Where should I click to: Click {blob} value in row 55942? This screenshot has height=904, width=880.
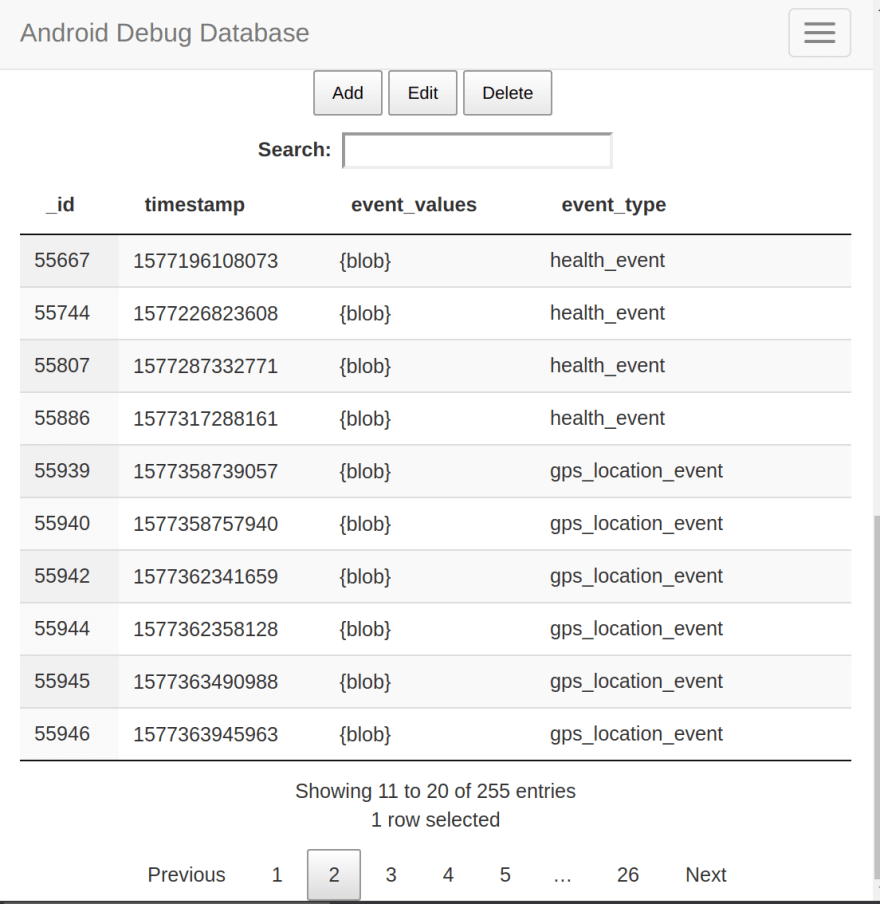point(365,577)
